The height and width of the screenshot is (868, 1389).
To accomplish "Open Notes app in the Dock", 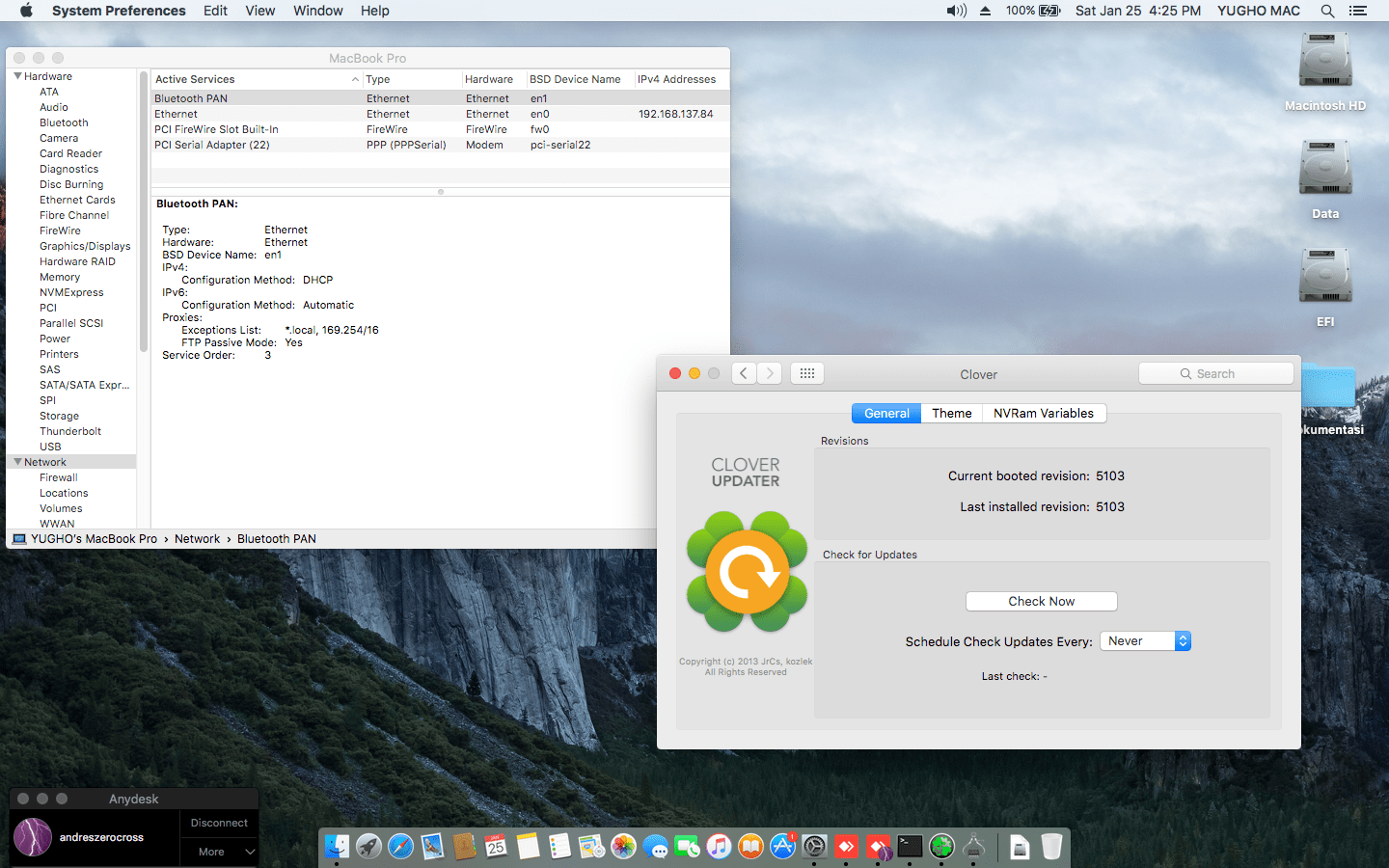I will pyautogui.click(x=528, y=847).
